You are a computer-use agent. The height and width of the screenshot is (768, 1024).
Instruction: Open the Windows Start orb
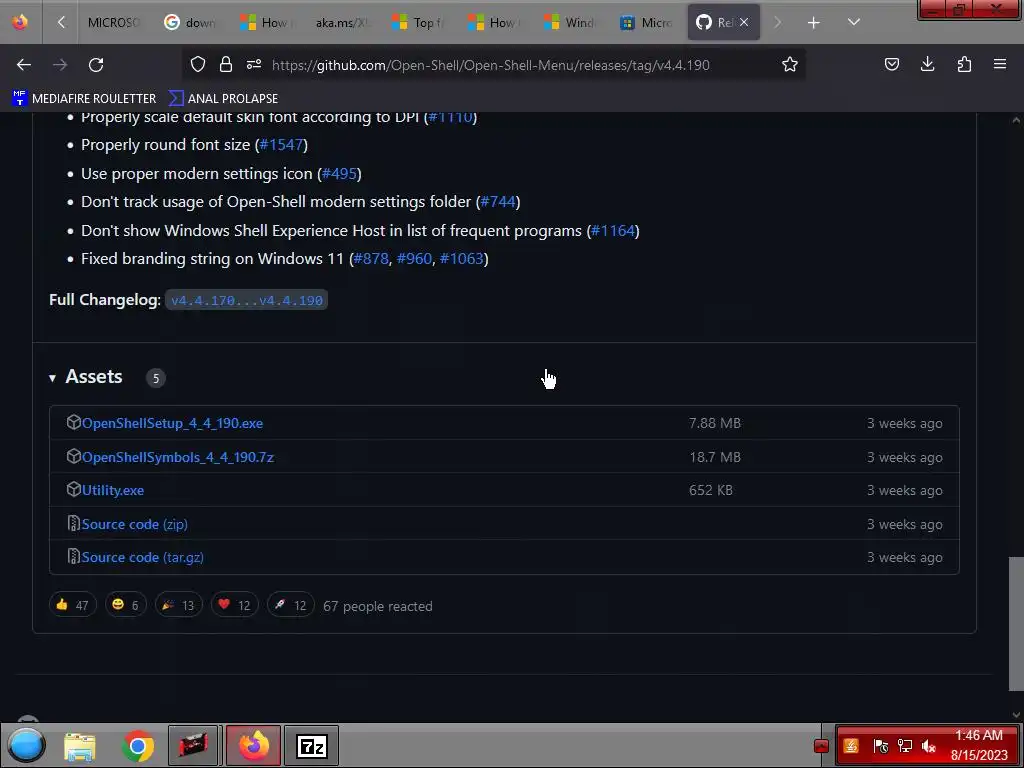click(x=26, y=745)
